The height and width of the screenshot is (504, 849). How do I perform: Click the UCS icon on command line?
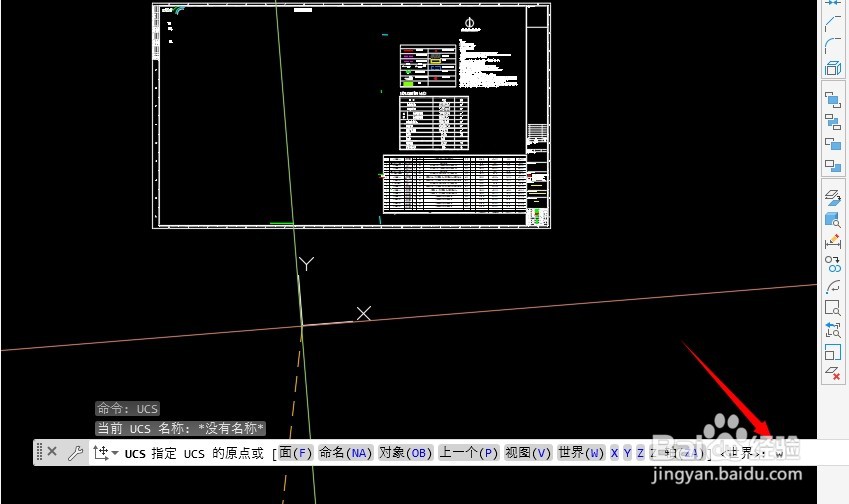click(x=101, y=453)
